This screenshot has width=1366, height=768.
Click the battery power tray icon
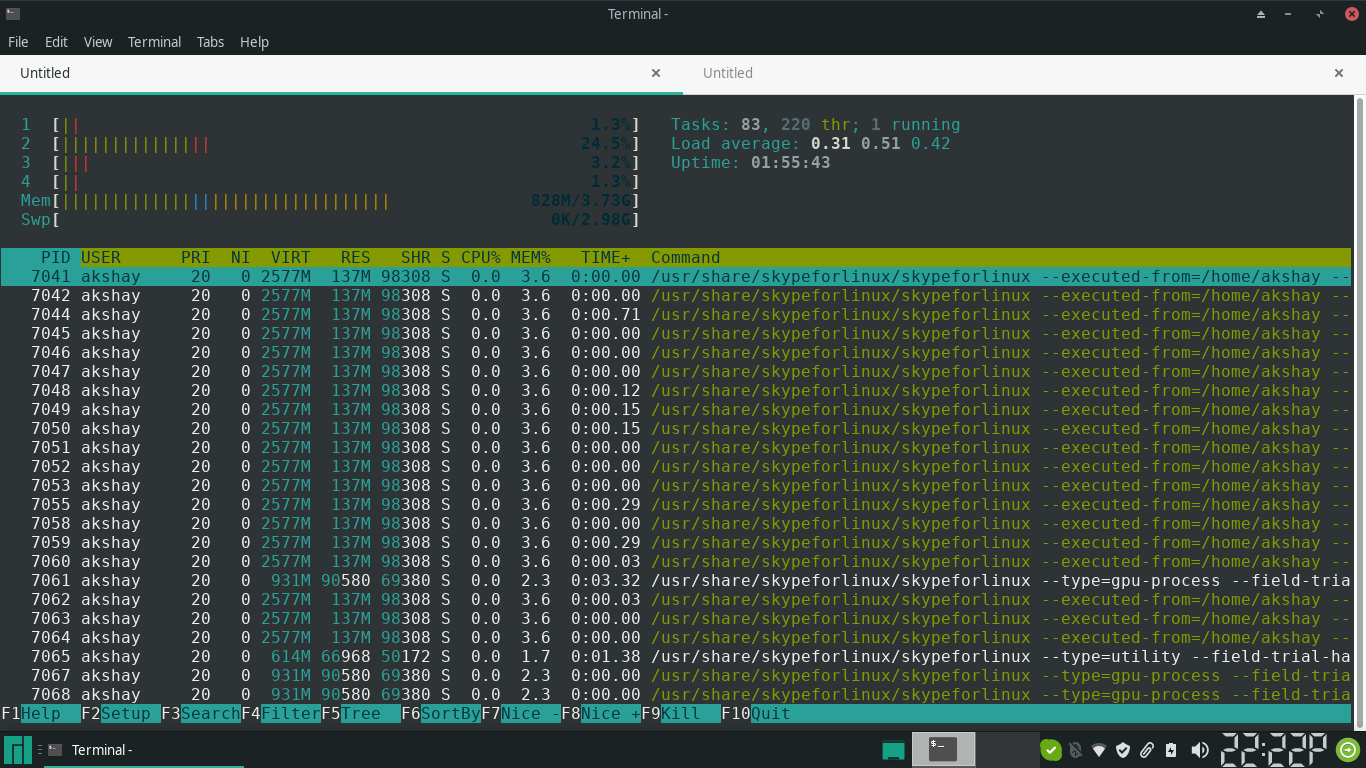coord(1171,750)
